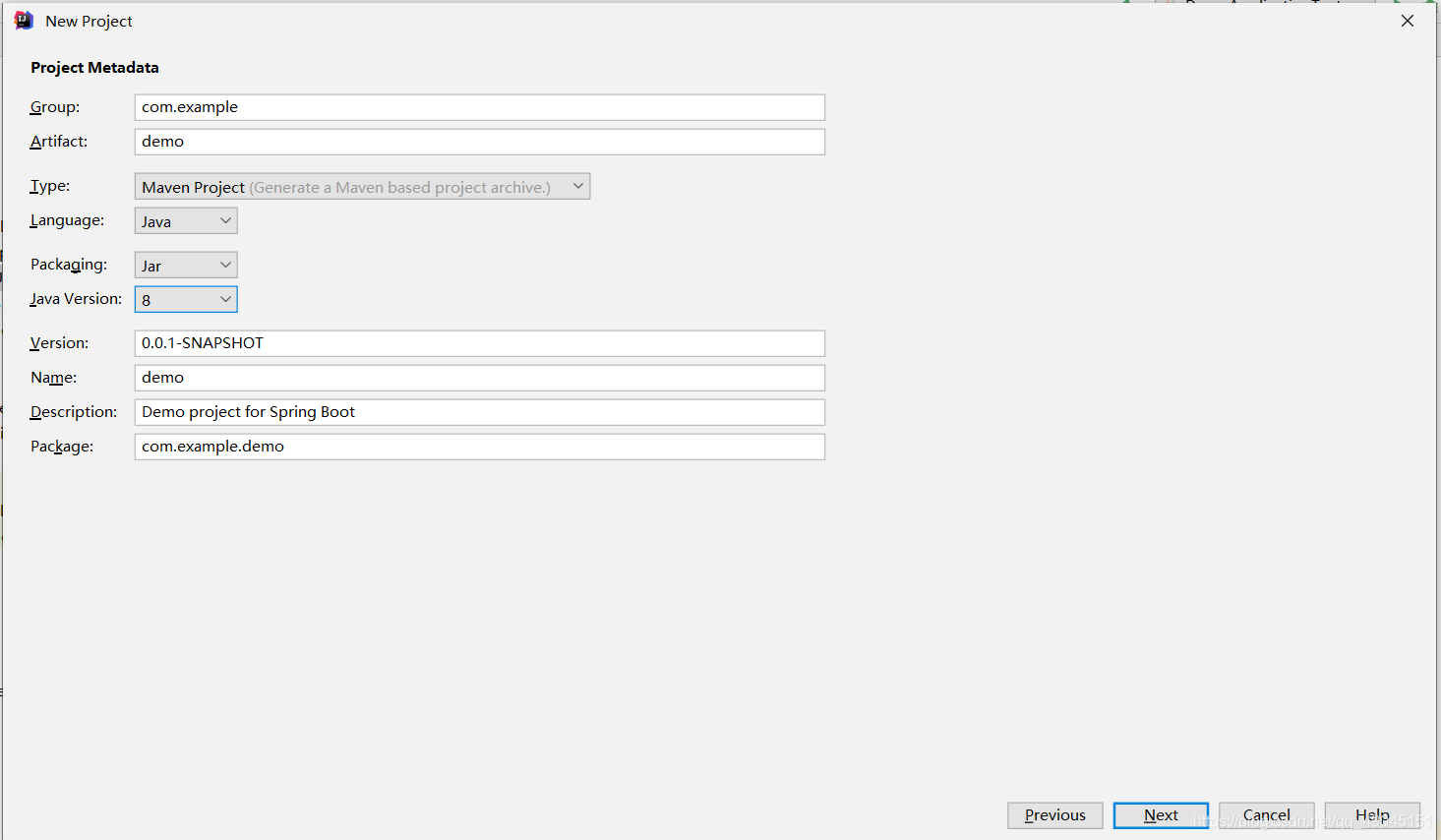1441x840 pixels.
Task: Expand the Java Version dropdown
Action: 186,300
